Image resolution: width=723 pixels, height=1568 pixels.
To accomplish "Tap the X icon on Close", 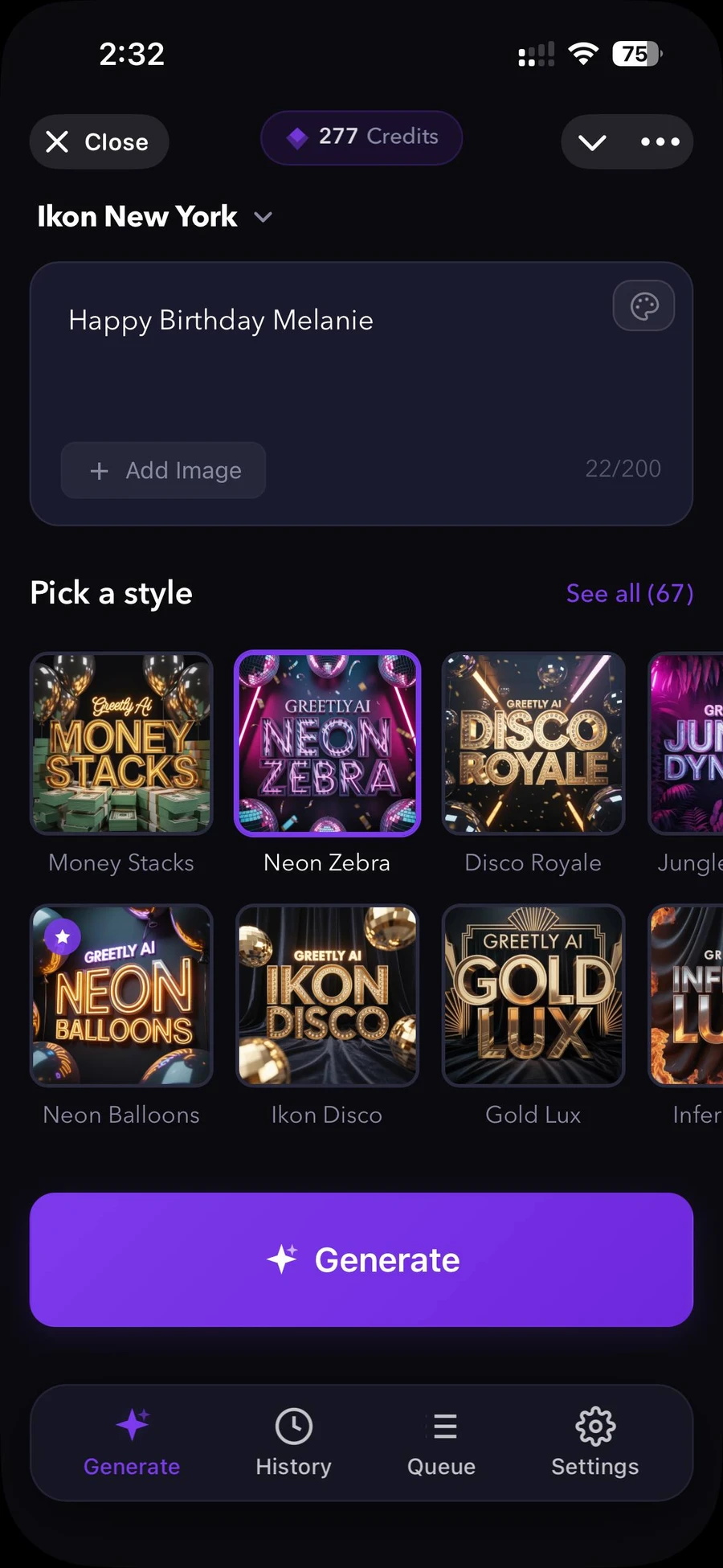I will (57, 142).
